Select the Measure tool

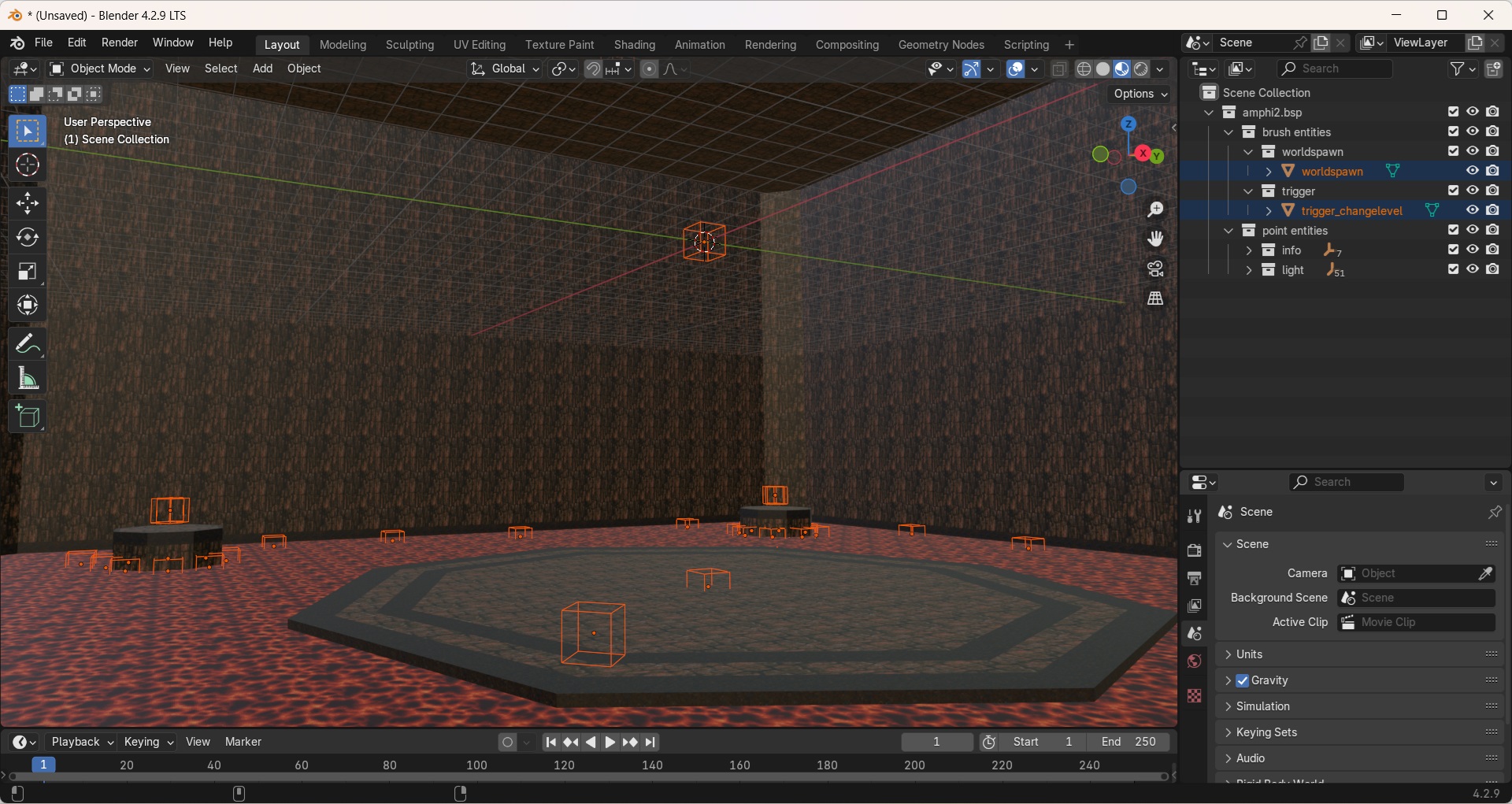28,379
